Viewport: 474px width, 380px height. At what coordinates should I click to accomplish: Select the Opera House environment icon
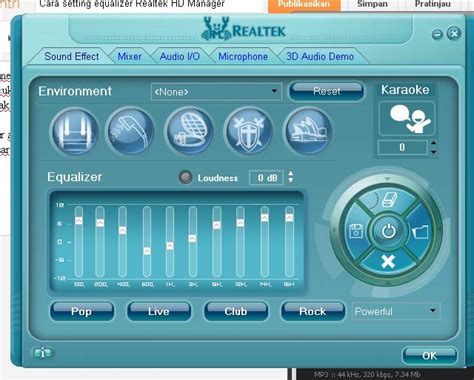308,131
